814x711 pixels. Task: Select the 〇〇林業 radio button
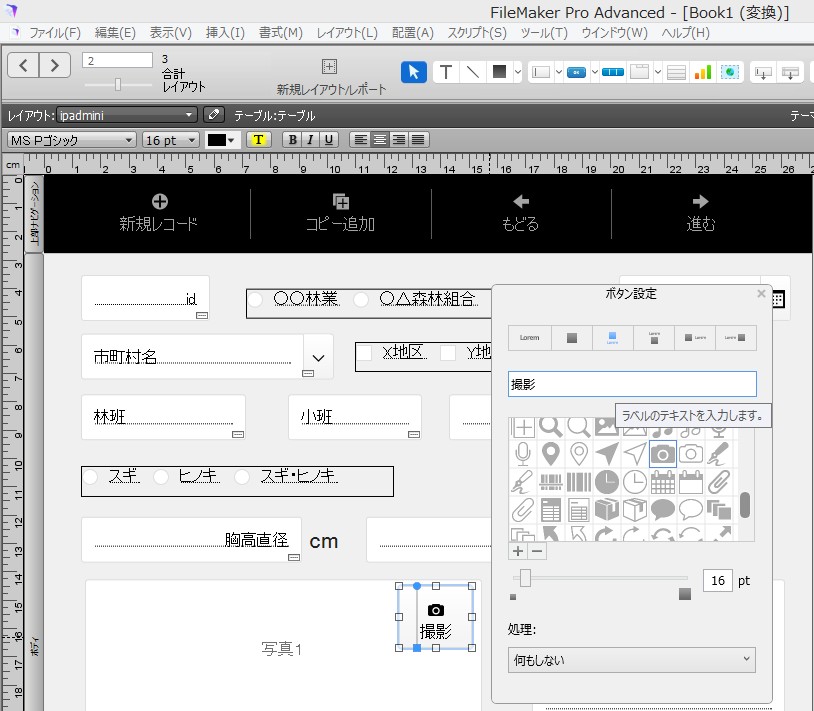[255, 299]
